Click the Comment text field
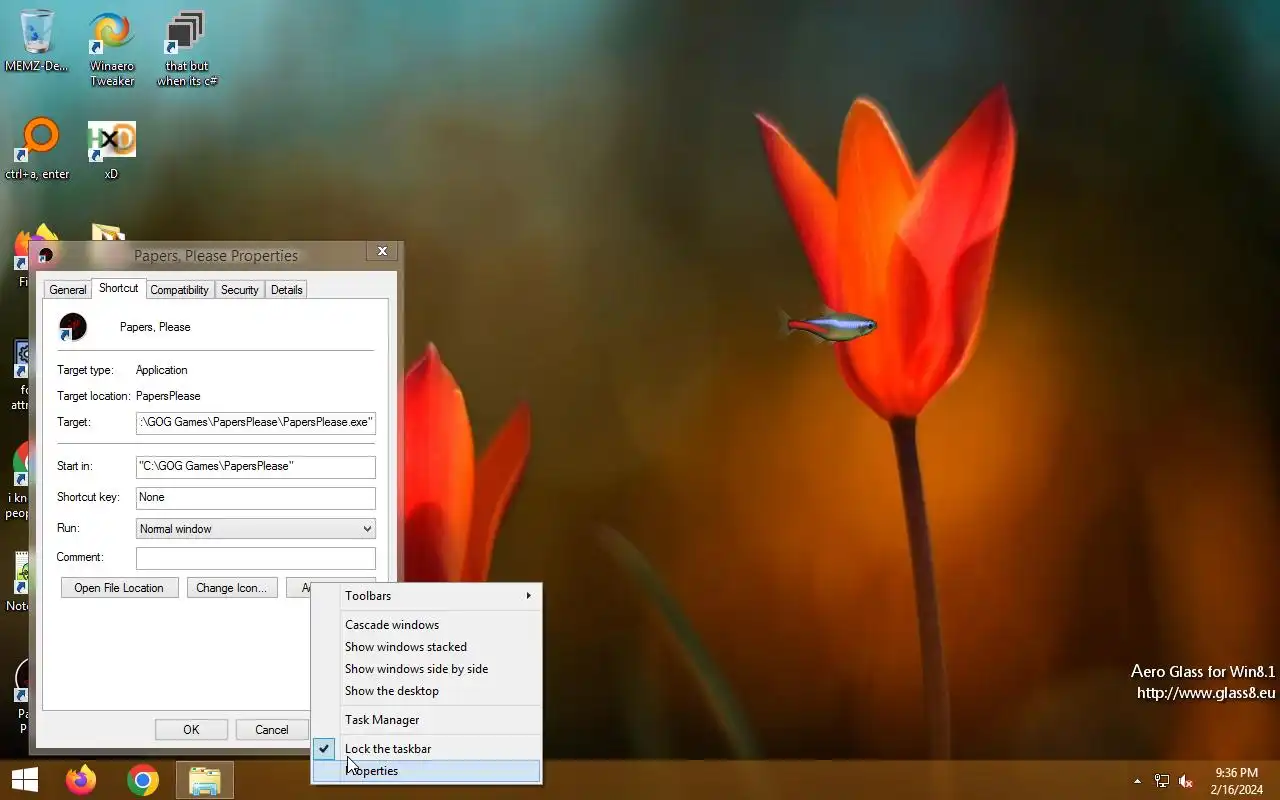 pyautogui.click(x=256, y=558)
